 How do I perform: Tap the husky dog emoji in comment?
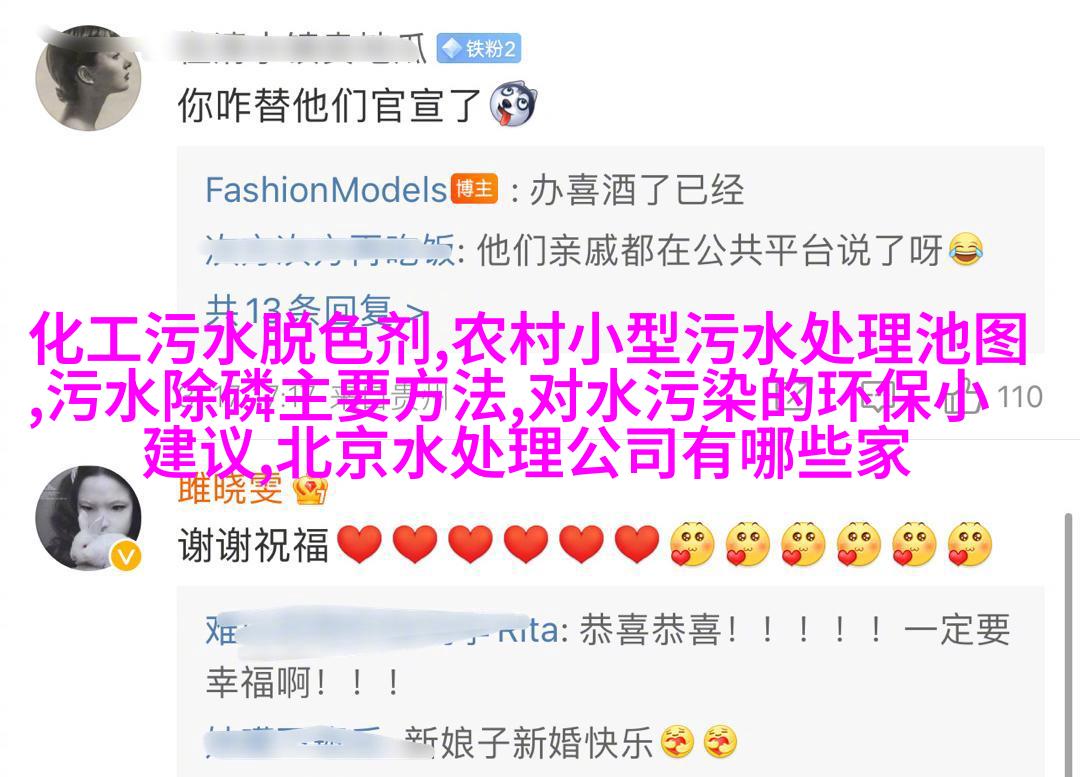click(x=512, y=105)
